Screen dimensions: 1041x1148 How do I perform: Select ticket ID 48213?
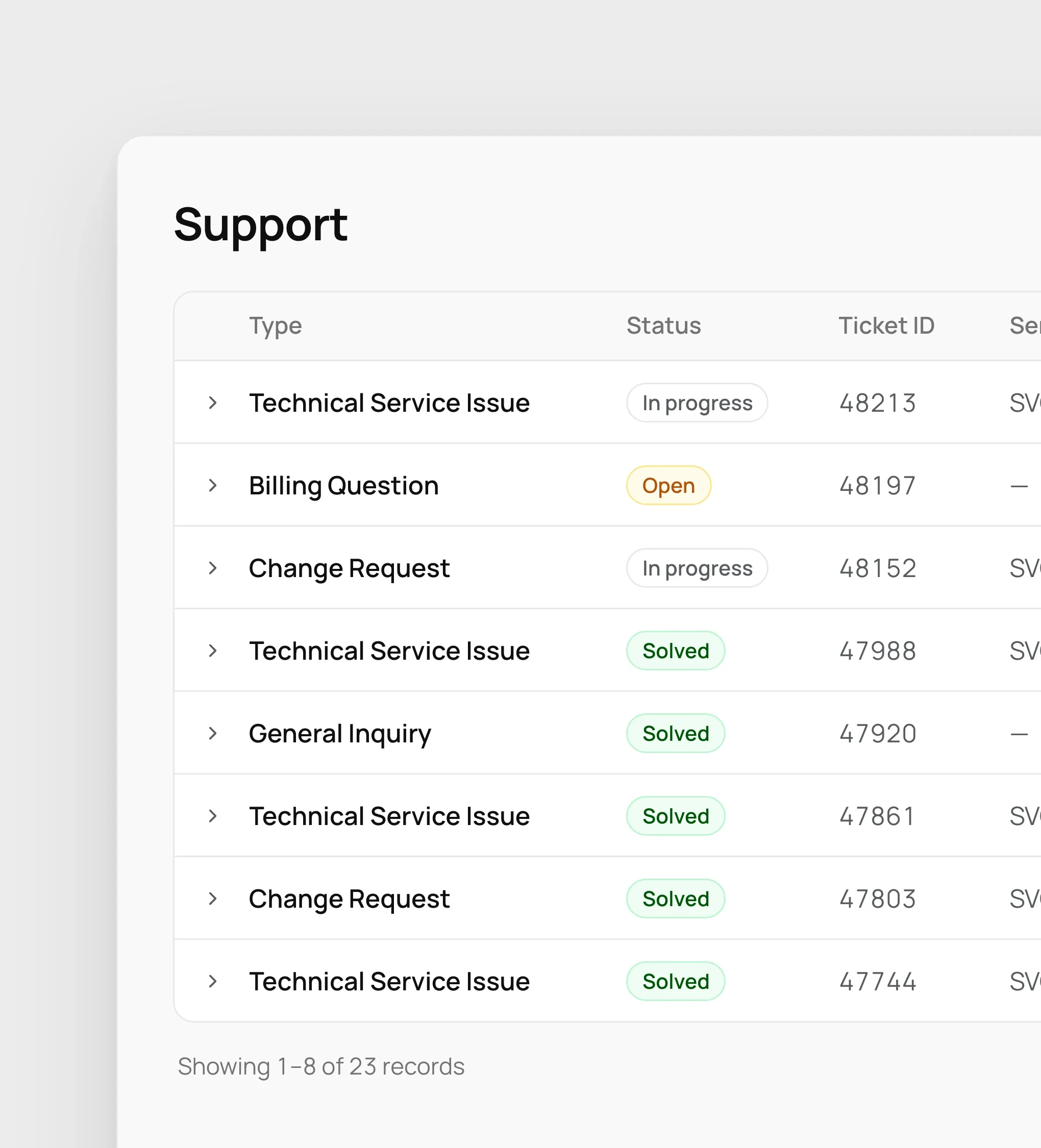[878, 403]
